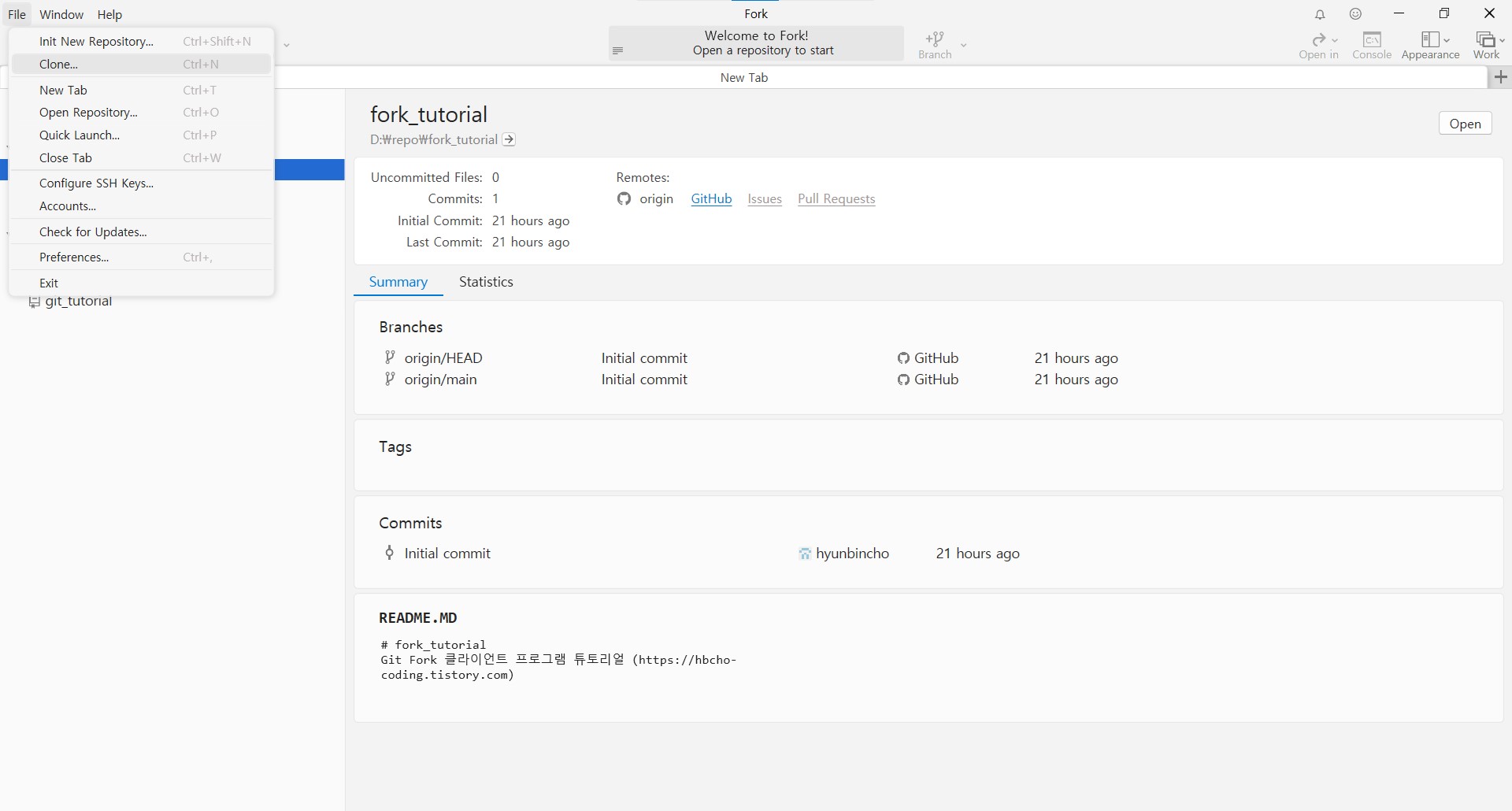This screenshot has height=811, width=1512.
Task: Click the activity lines icon in status box
Action: (x=618, y=50)
